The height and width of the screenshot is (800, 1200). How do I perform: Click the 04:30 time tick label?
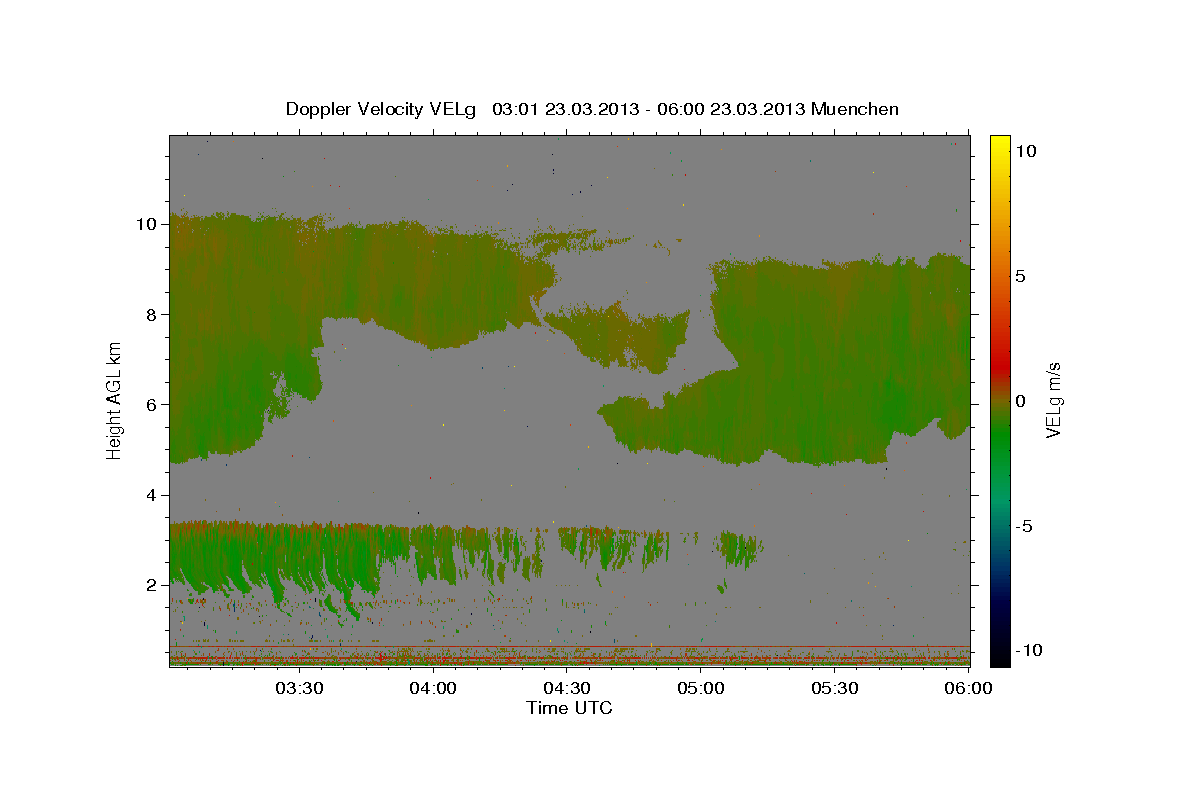coord(567,688)
